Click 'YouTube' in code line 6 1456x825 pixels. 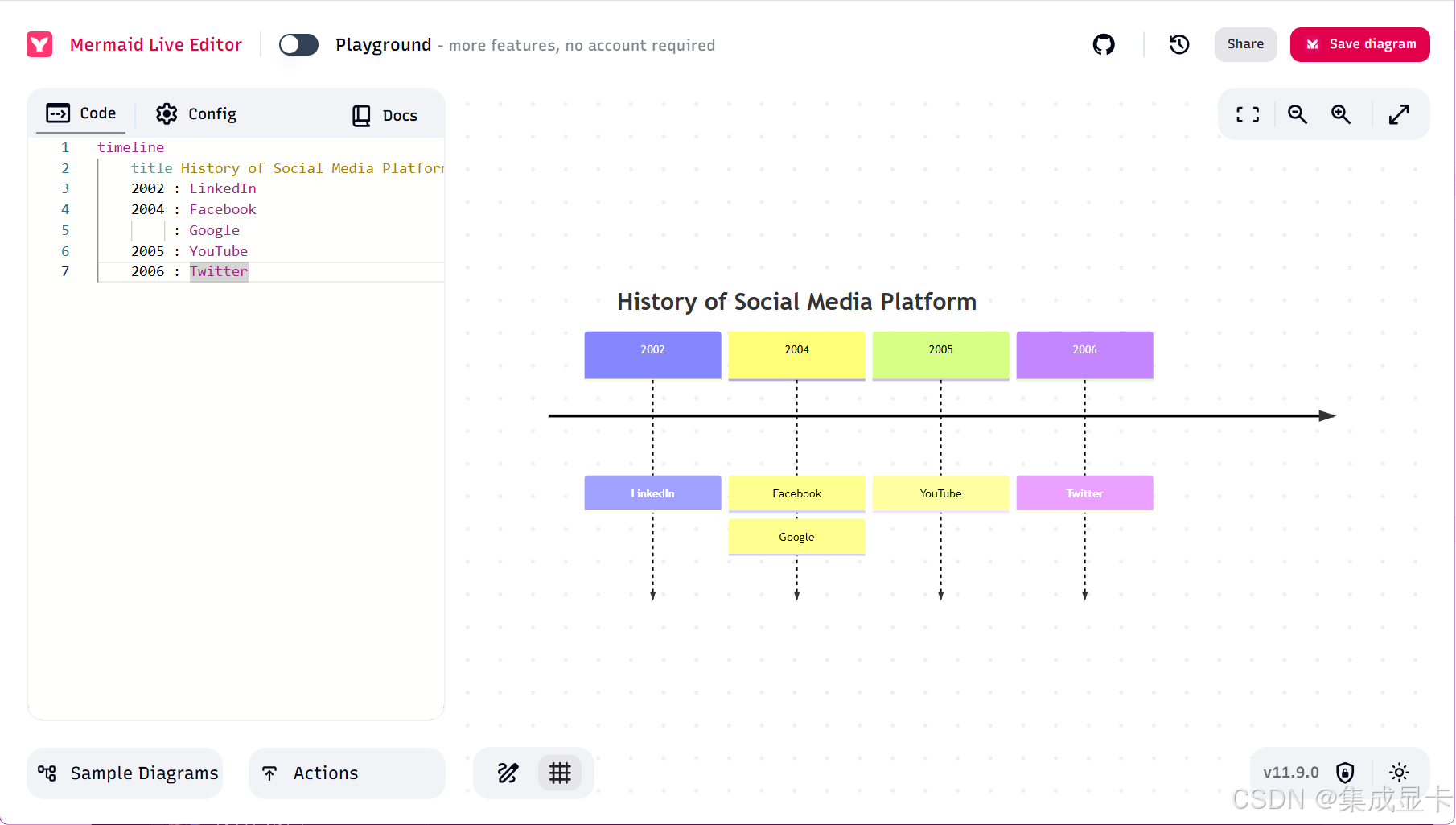coord(218,251)
